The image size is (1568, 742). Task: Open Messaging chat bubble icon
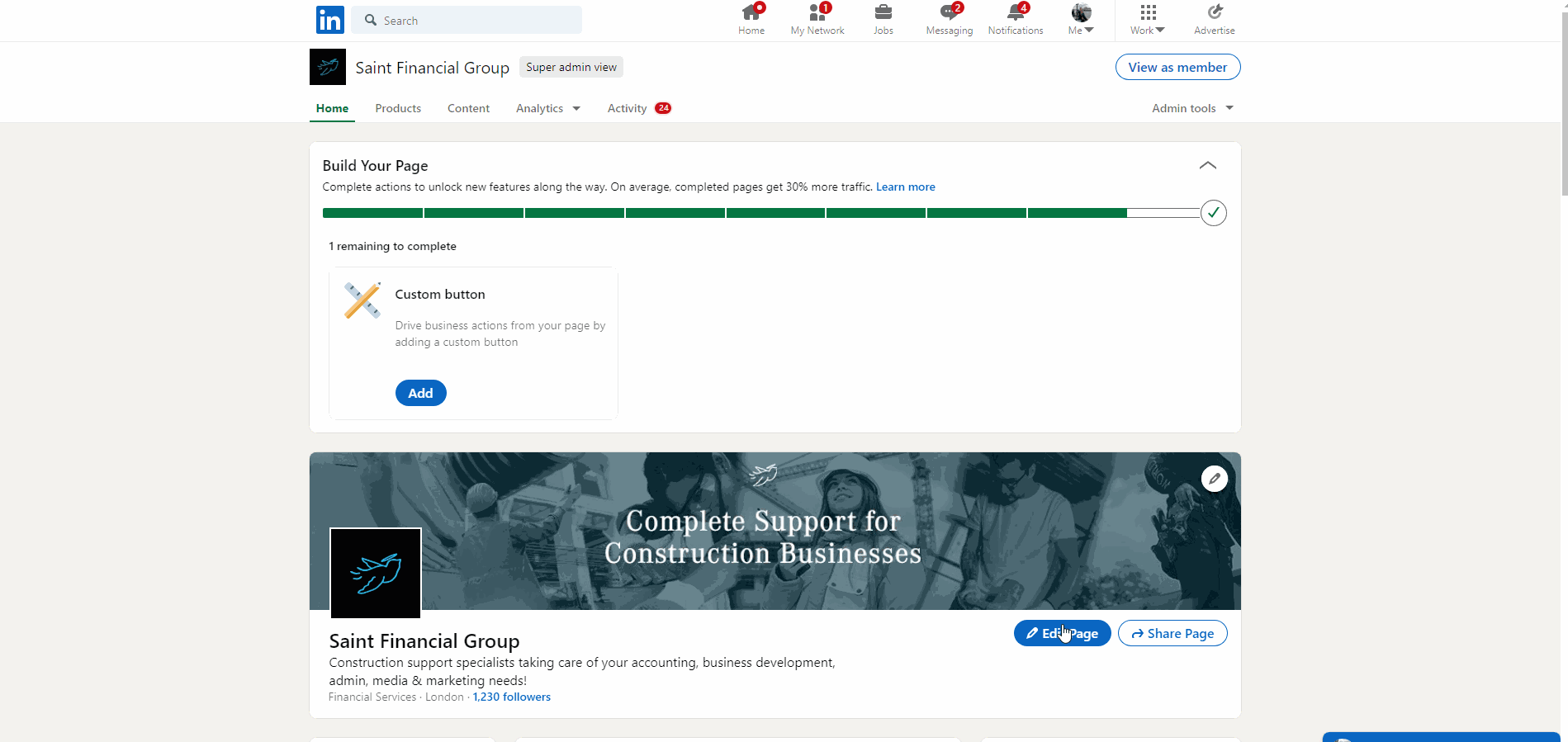click(x=950, y=12)
